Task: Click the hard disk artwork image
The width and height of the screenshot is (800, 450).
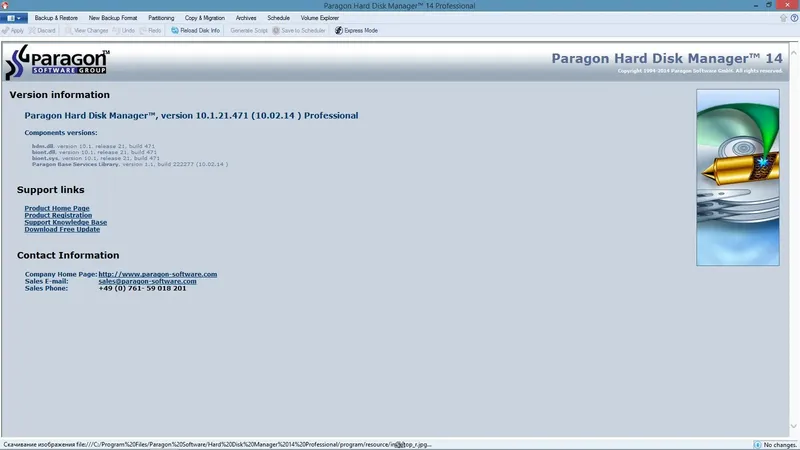Action: click(738, 178)
